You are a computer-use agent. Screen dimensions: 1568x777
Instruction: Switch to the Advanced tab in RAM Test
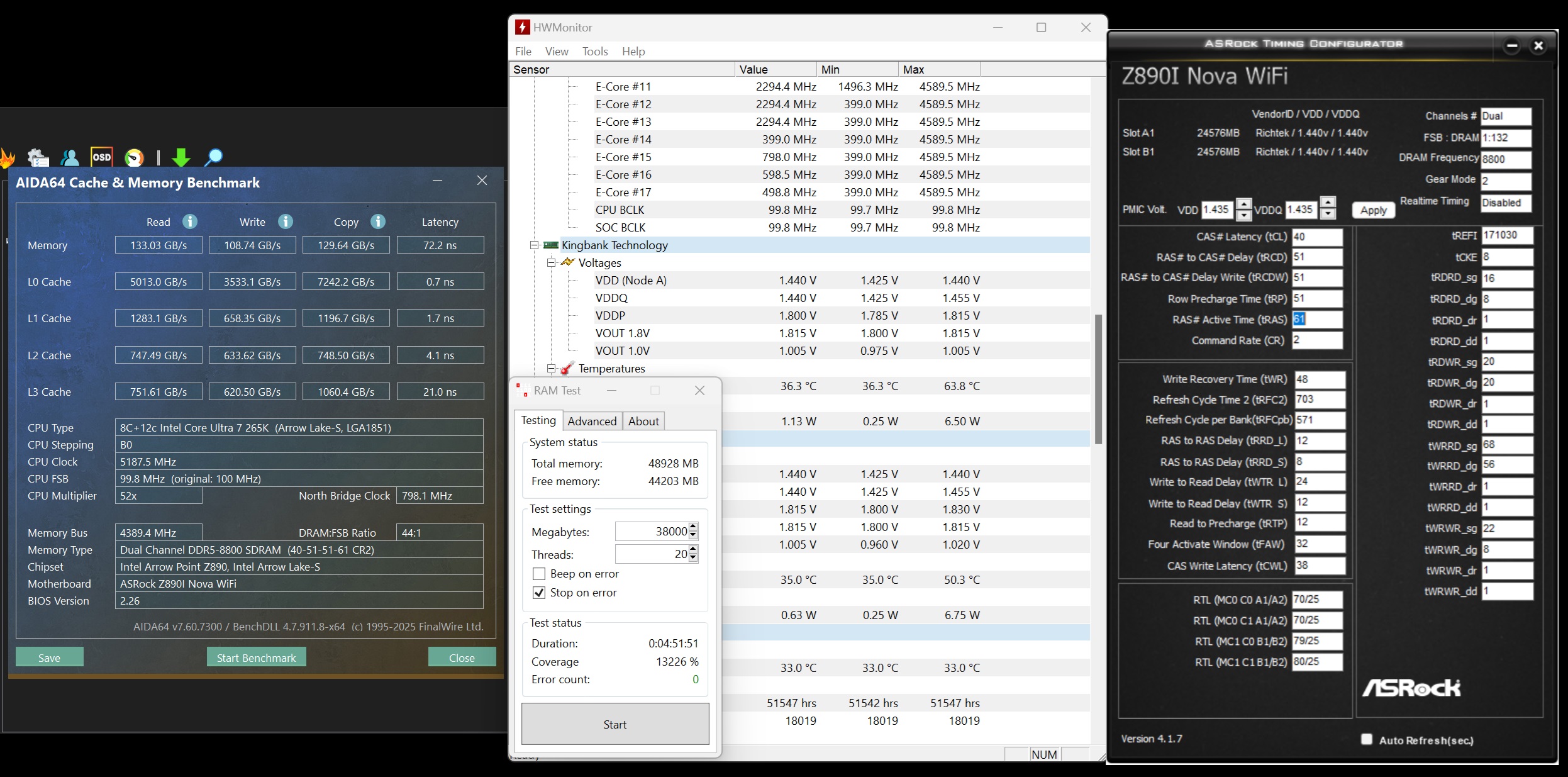(x=591, y=422)
